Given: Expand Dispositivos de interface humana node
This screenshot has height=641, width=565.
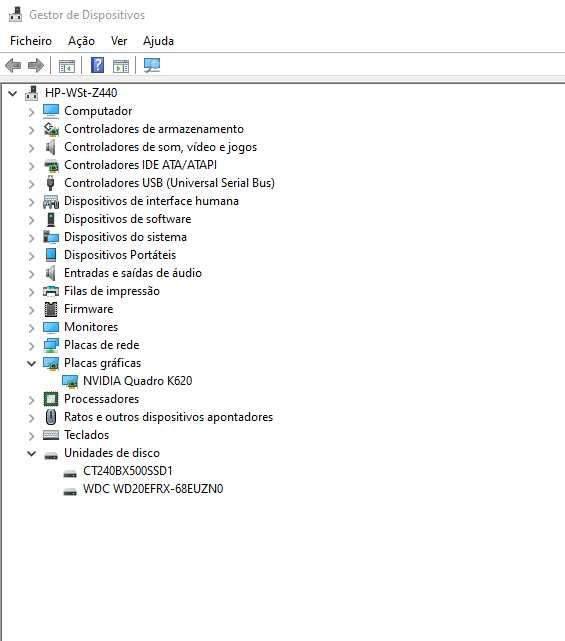Looking at the screenshot, I should pos(31,202).
